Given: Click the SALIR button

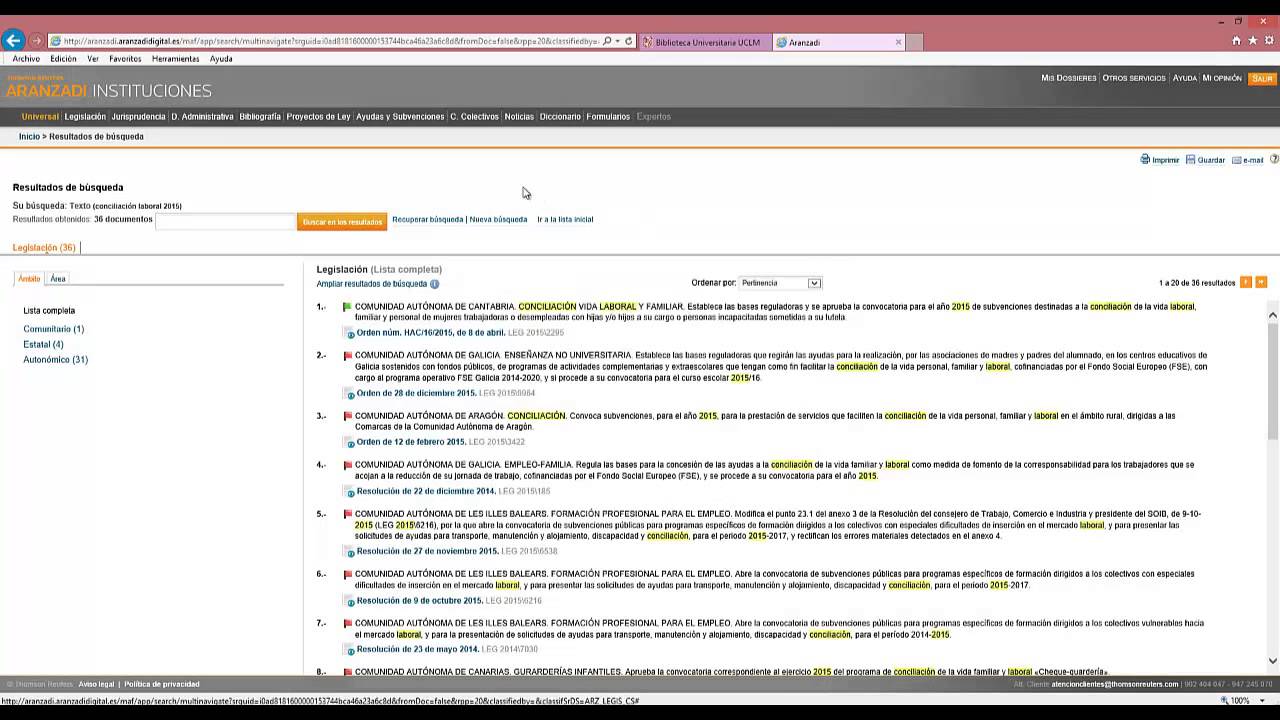Looking at the screenshot, I should coord(1262,78).
